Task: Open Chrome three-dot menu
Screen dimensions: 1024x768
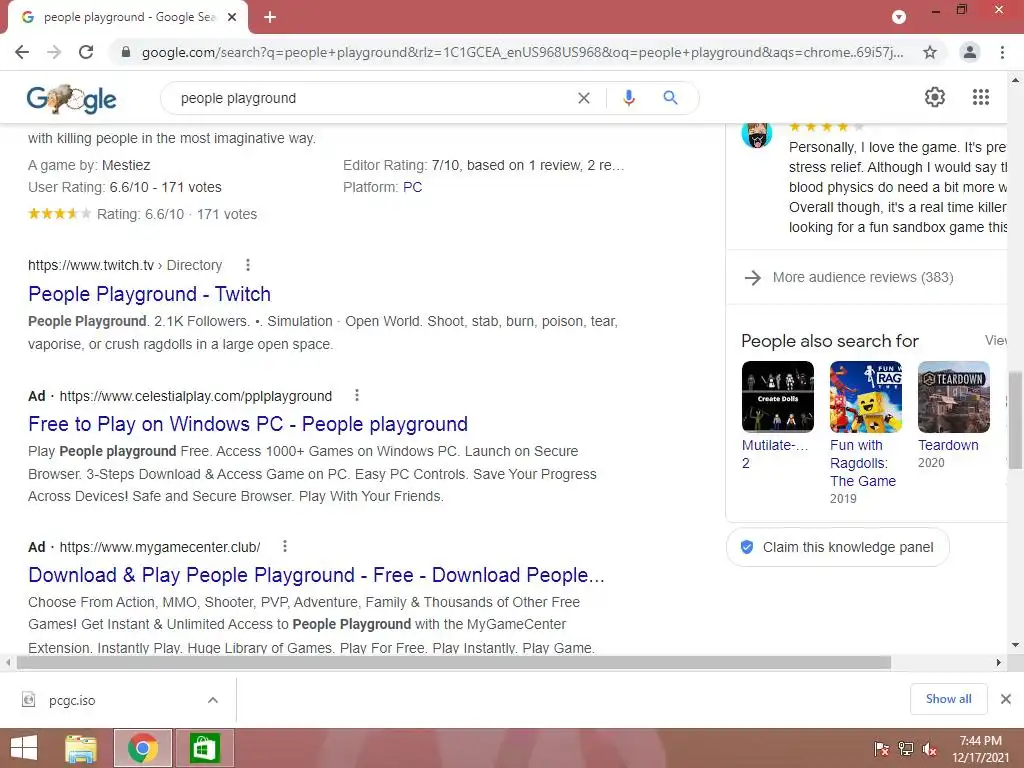Action: click(x=1002, y=52)
